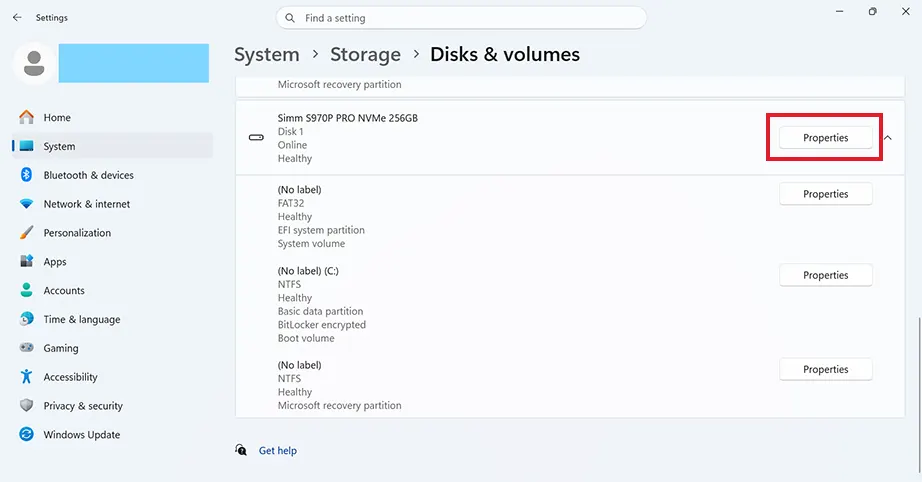Click the back arrow icon next to Settings
Image resolution: width=922 pixels, height=482 pixels.
17,18
